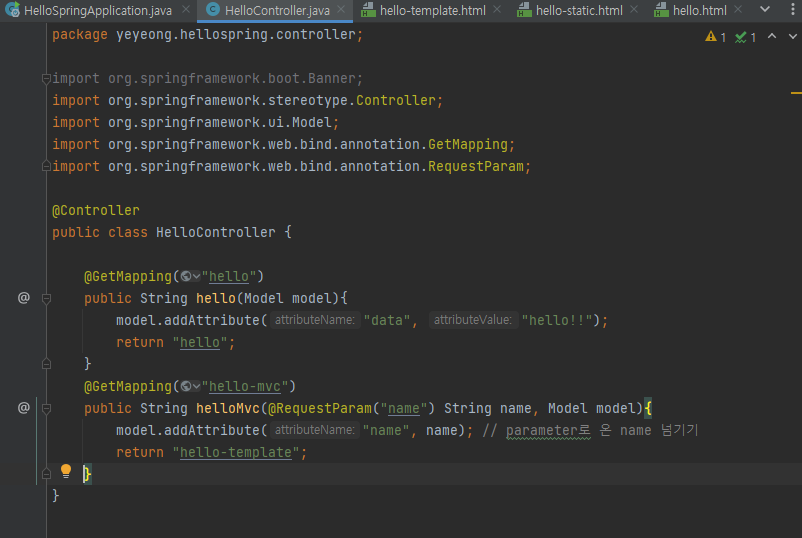Image resolution: width=802 pixels, height=538 pixels.
Task: Switch to HelloSpringApplication.java tab
Action: click(98, 10)
